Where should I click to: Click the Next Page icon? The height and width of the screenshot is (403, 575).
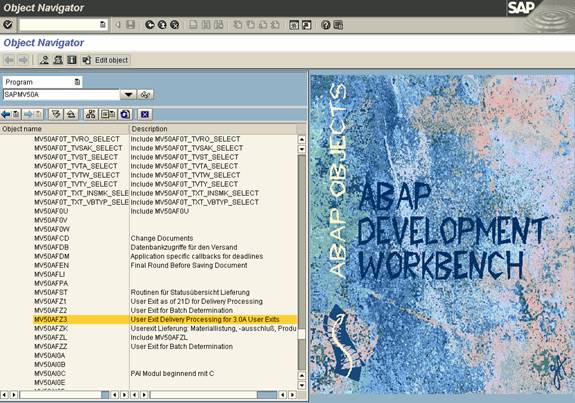pos(263,25)
